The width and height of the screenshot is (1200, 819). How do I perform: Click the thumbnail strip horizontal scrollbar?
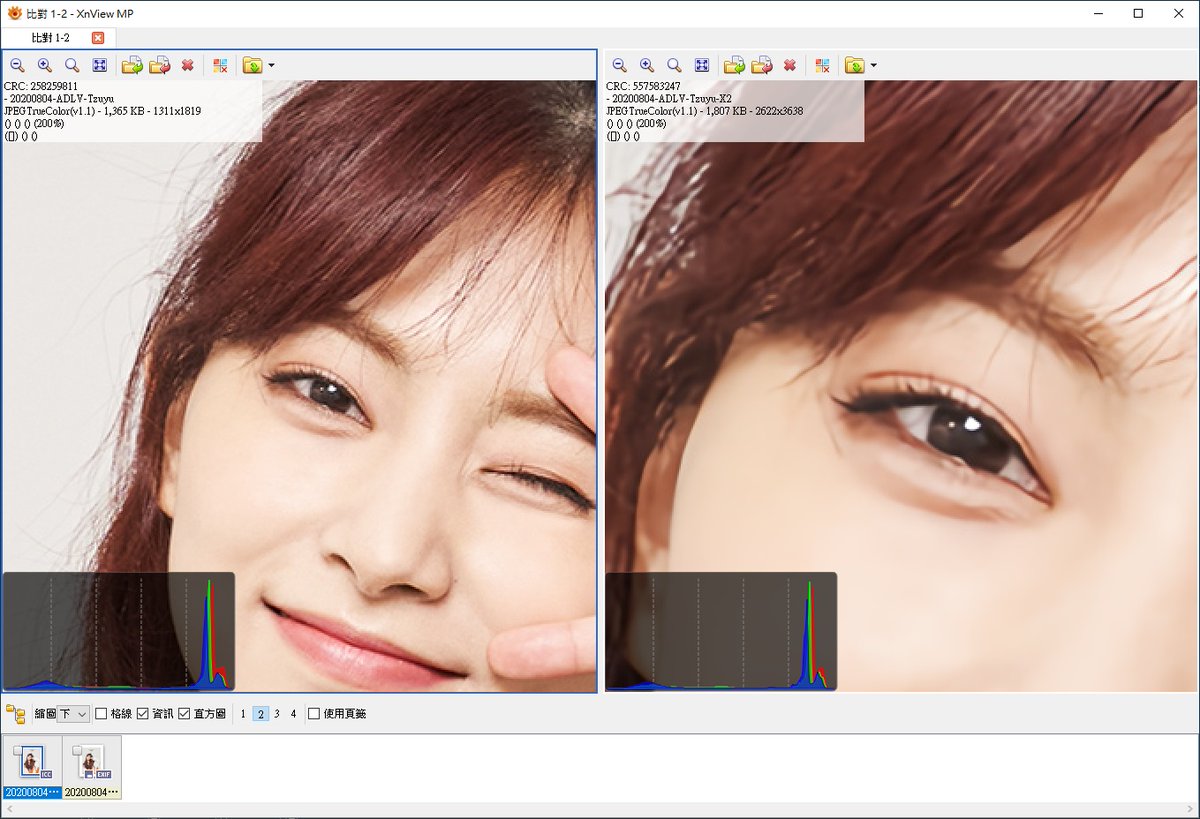[x=599, y=808]
